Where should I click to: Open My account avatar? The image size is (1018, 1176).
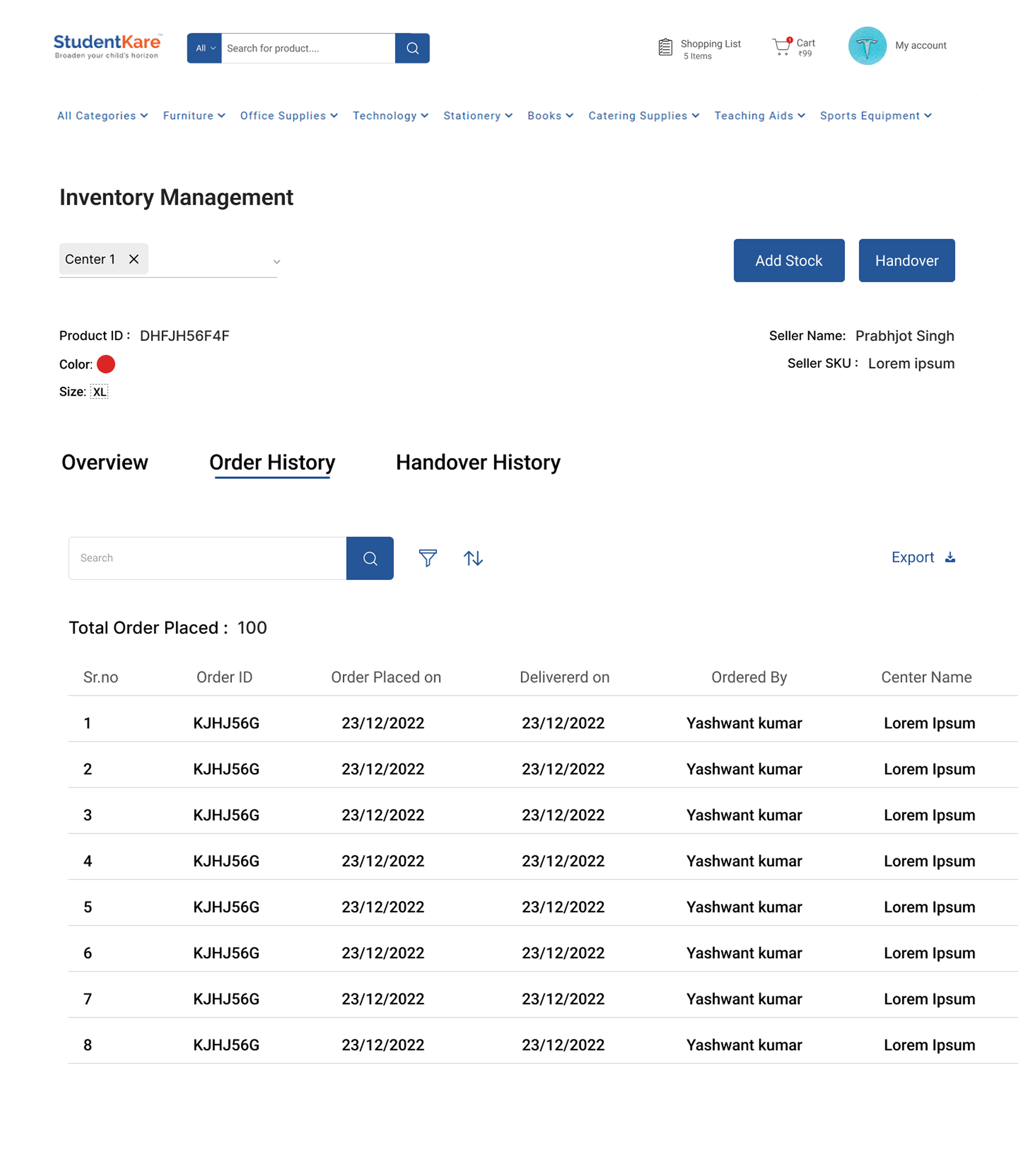[868, 45]
